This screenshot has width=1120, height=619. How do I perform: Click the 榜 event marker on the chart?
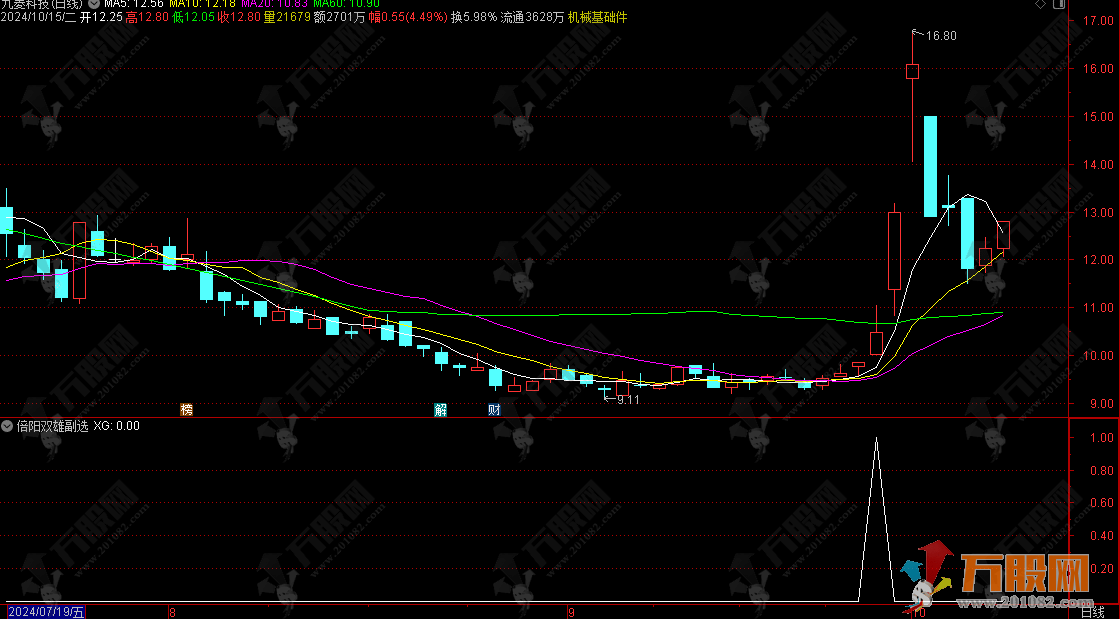186,410
